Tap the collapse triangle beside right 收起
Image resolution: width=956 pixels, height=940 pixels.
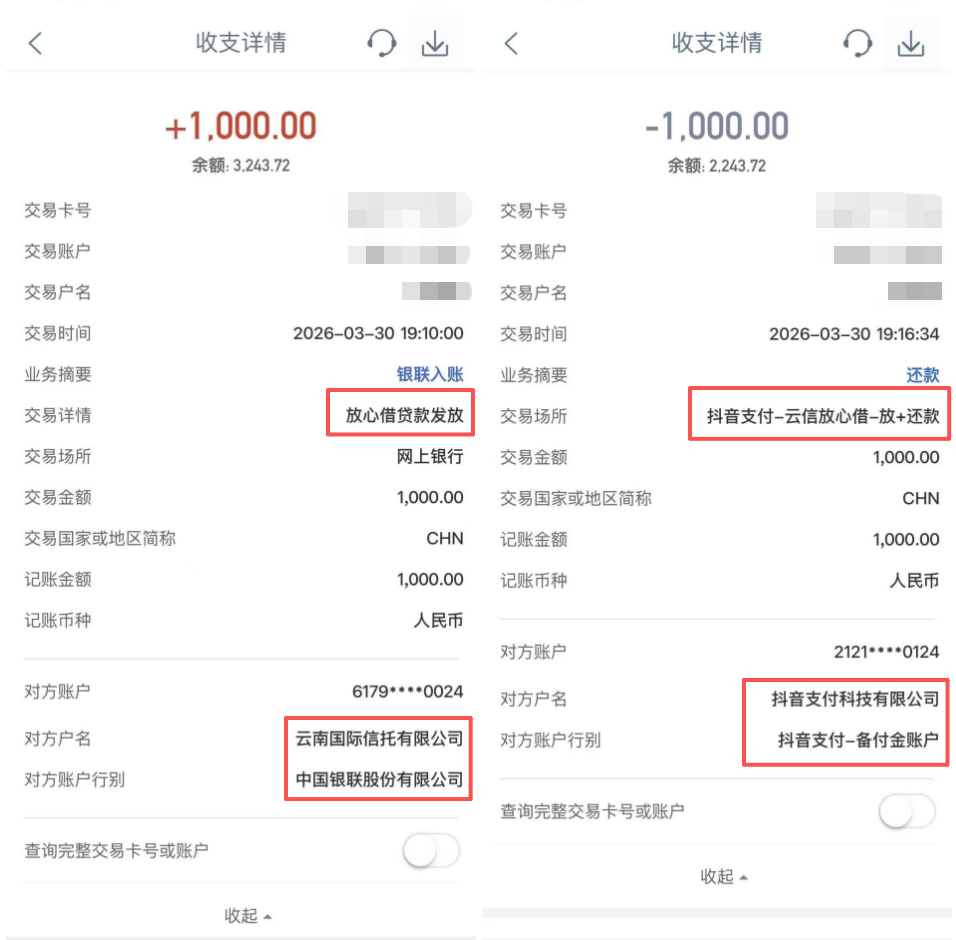pos(743,878)
